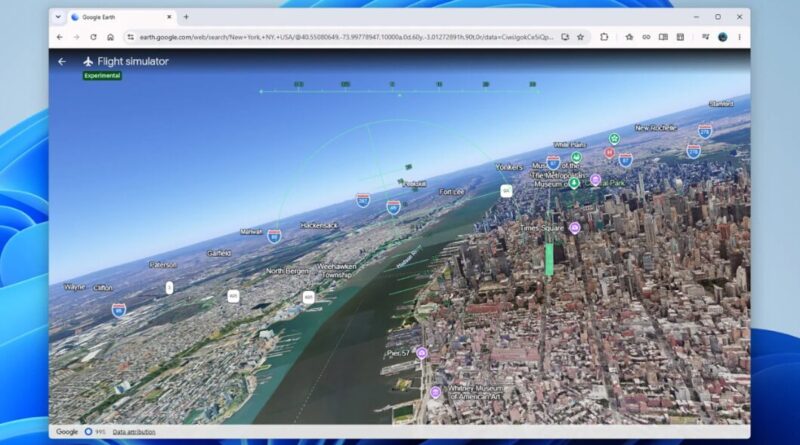This screenshot has height=445, width=800.
Task: Open the grid-style toolbar extension icon
Action: [680, 37]
